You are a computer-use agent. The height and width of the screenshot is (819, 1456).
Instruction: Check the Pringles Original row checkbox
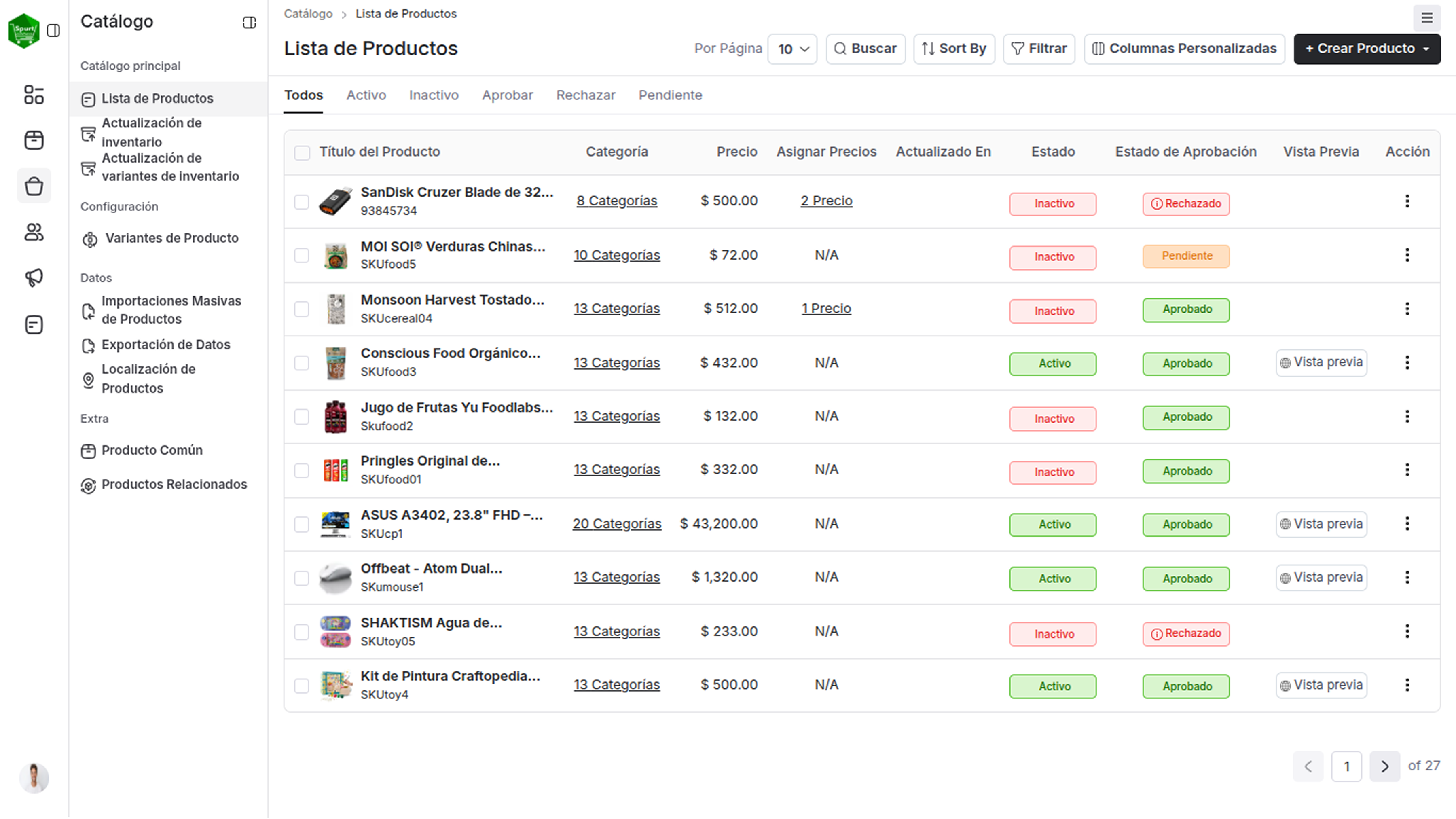[x=302, y=471]
